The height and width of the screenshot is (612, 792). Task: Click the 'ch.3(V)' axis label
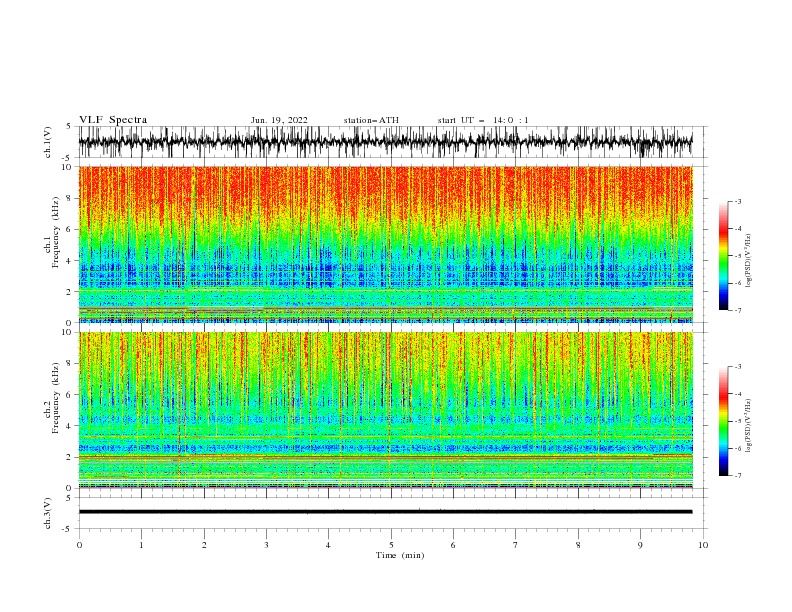(x=49, y=513)
